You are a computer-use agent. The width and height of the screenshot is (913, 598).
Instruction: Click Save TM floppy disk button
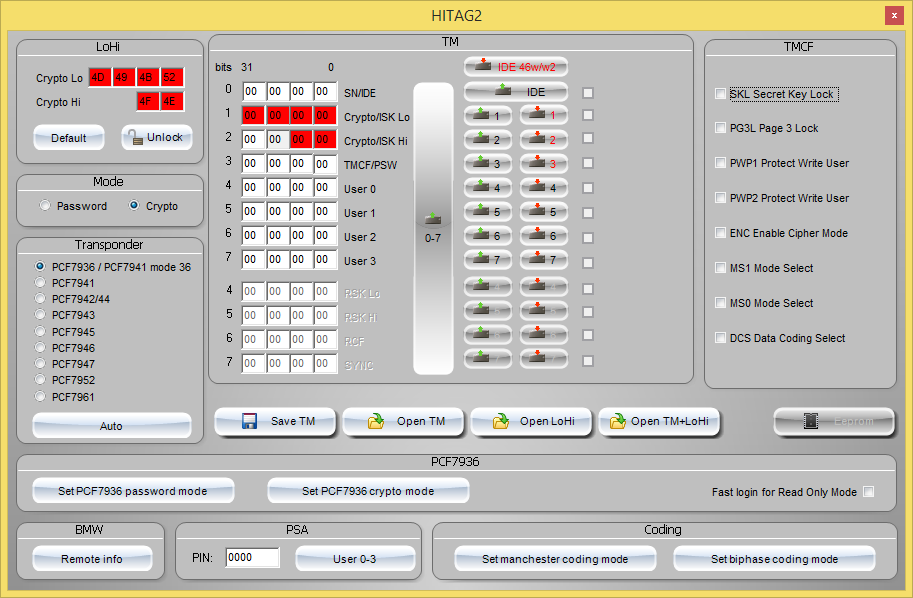[x=275, y=421]
